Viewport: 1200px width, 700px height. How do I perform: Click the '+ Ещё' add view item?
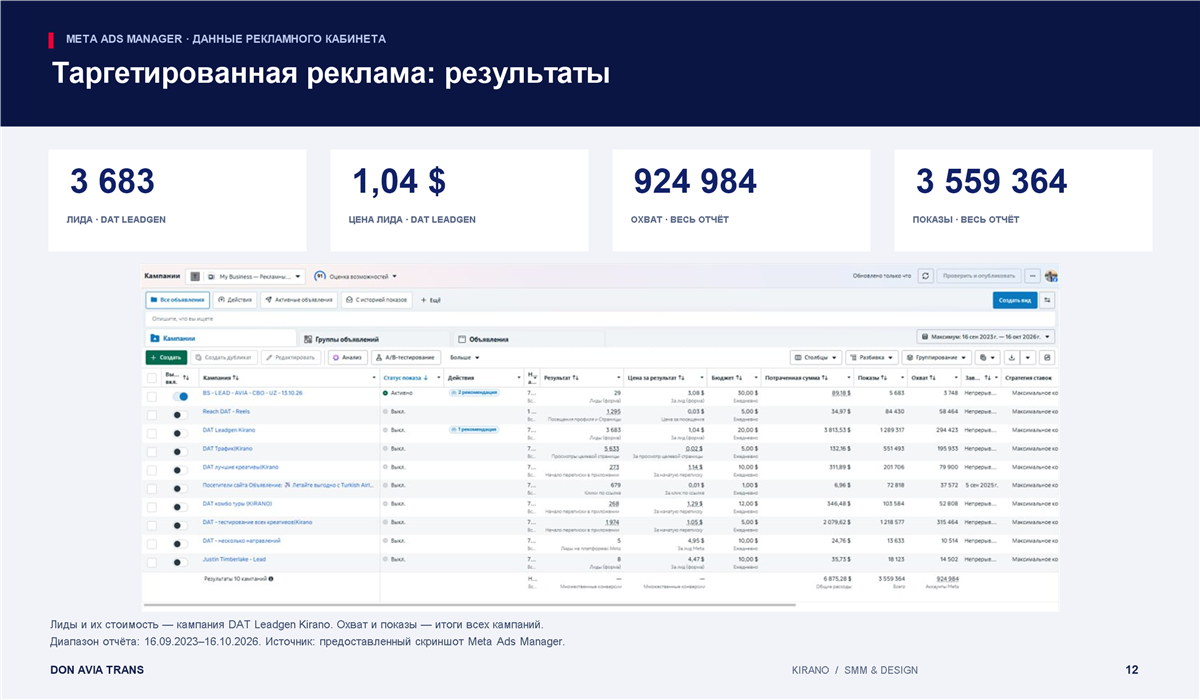coord(429,300)
